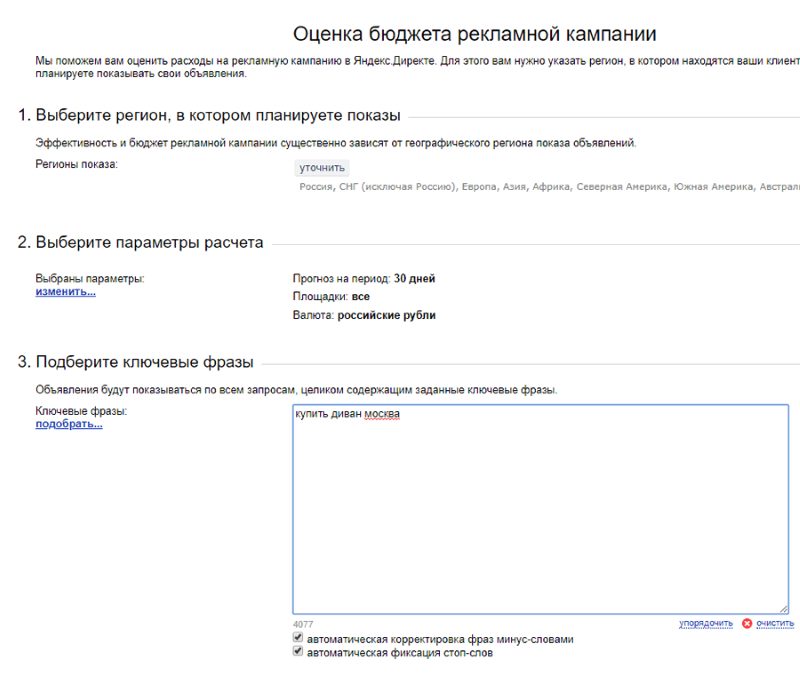Click the очистить link

click(x=775, y=623)
